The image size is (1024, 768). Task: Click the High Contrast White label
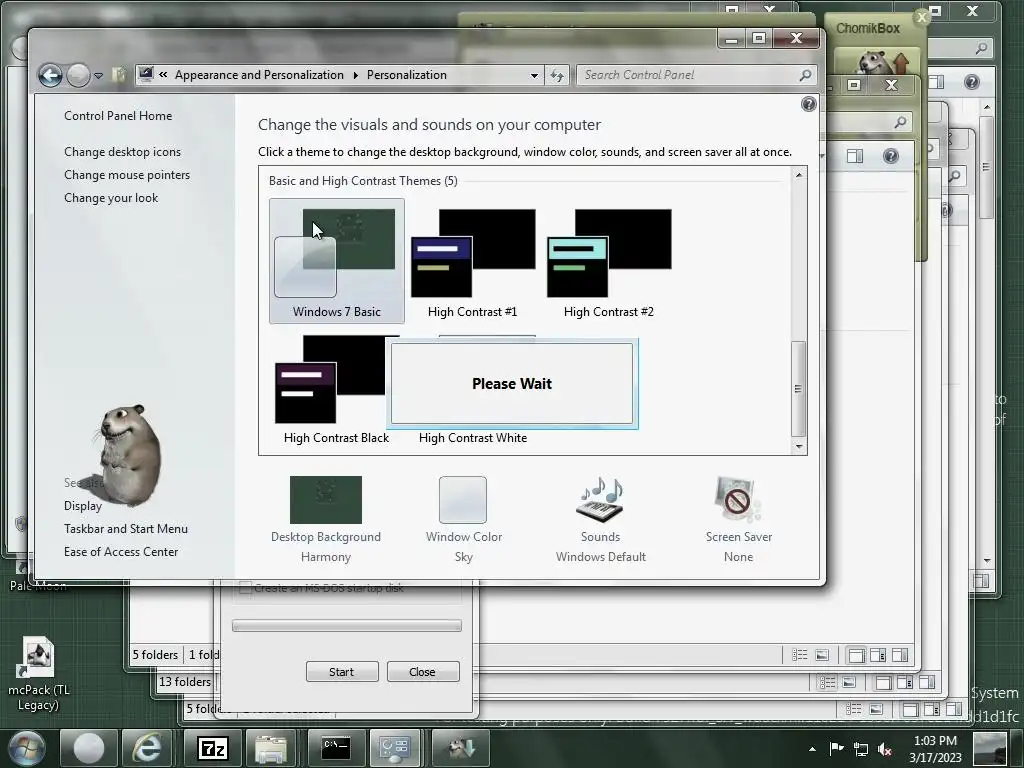(473, 438)
